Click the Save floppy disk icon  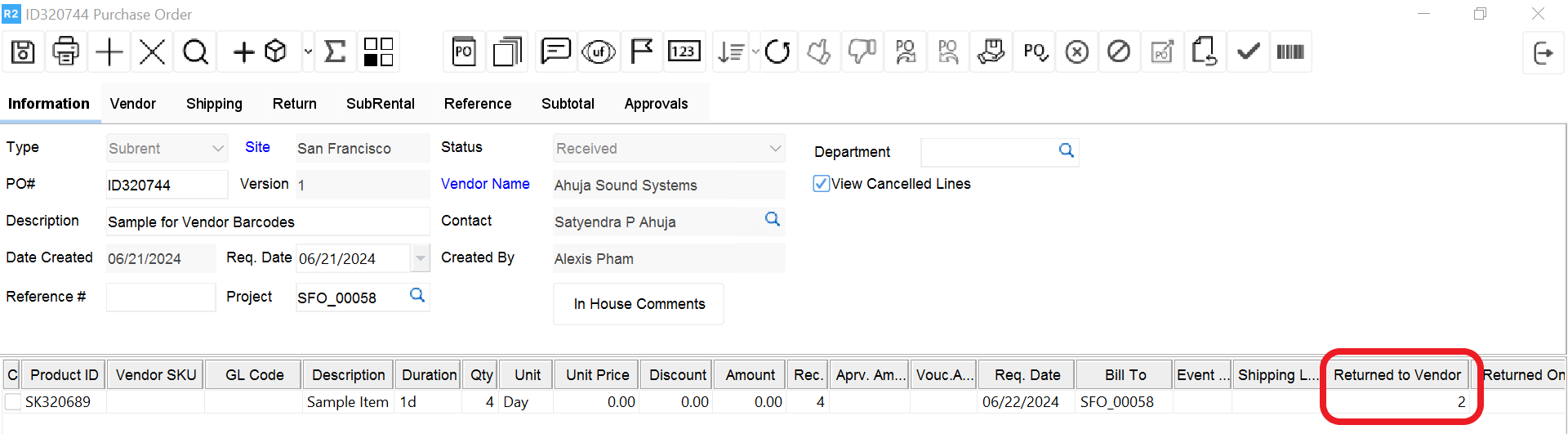(x=23, y=52)
